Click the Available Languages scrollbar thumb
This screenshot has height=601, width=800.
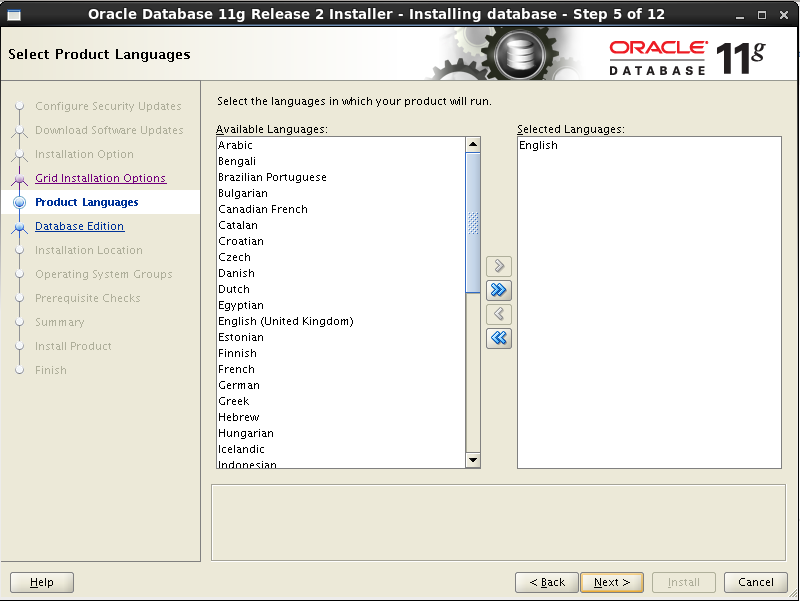[473, 223]
